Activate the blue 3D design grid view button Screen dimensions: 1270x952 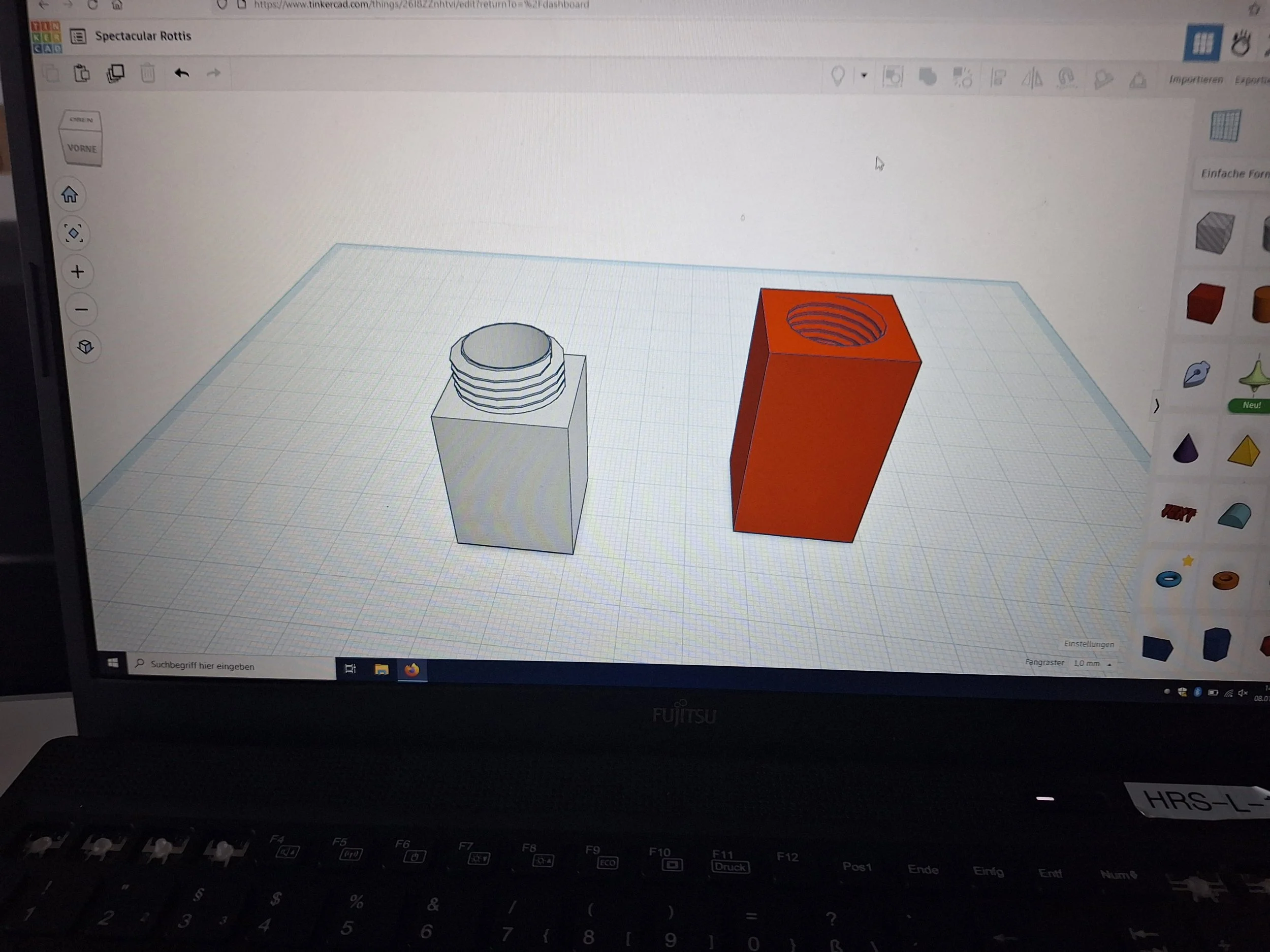1202,43
